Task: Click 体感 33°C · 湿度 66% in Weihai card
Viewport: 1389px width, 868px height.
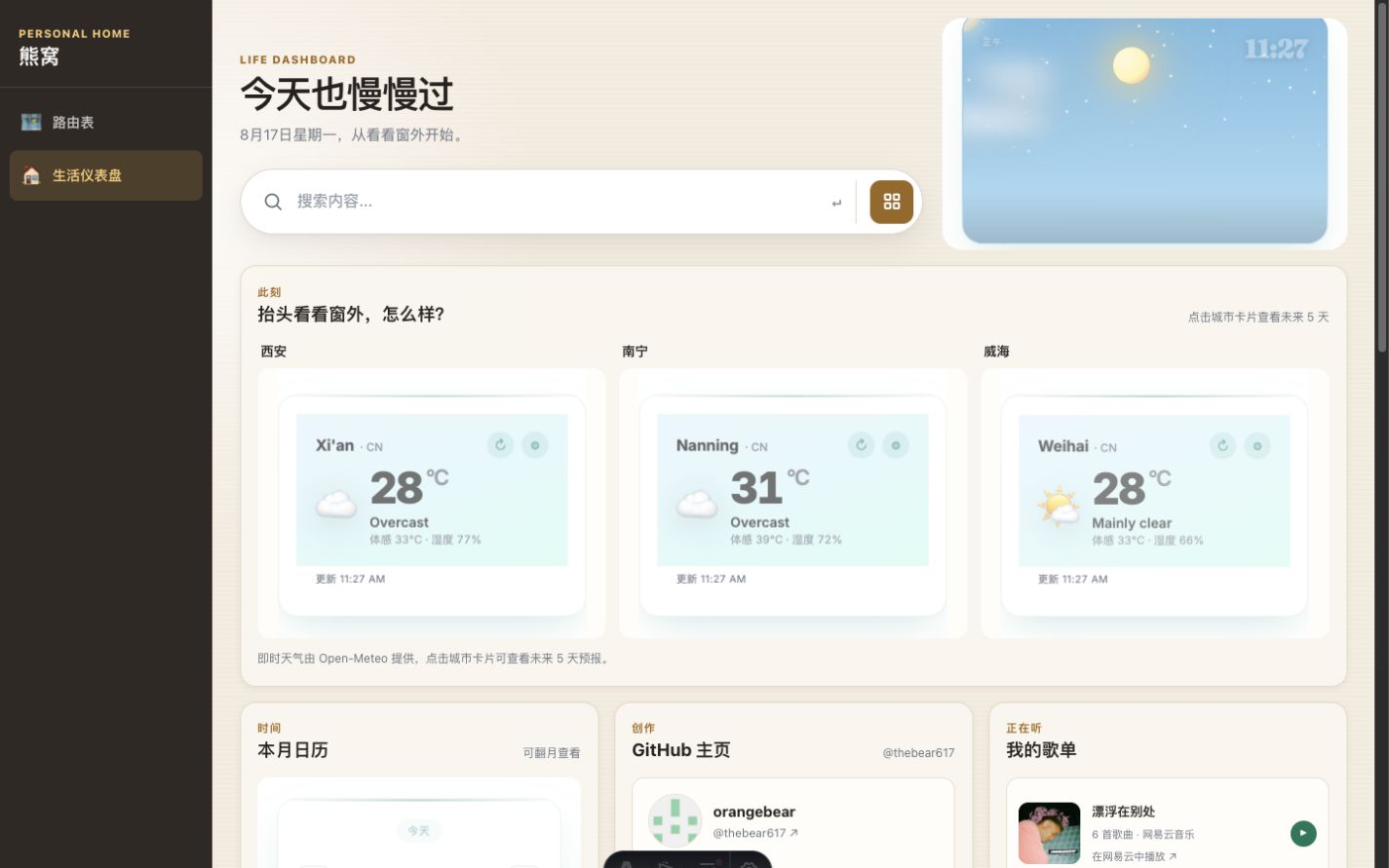Action: [x=1147, y=540]
